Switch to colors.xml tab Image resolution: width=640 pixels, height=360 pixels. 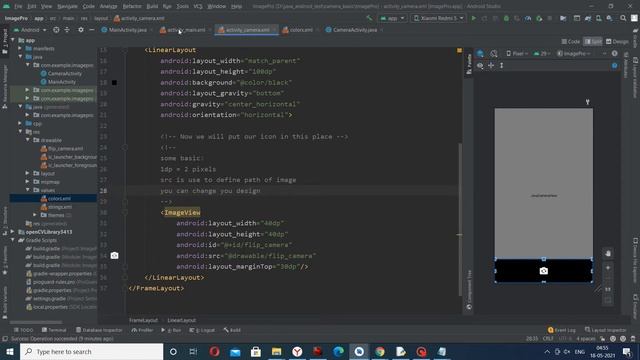(300, 30)
